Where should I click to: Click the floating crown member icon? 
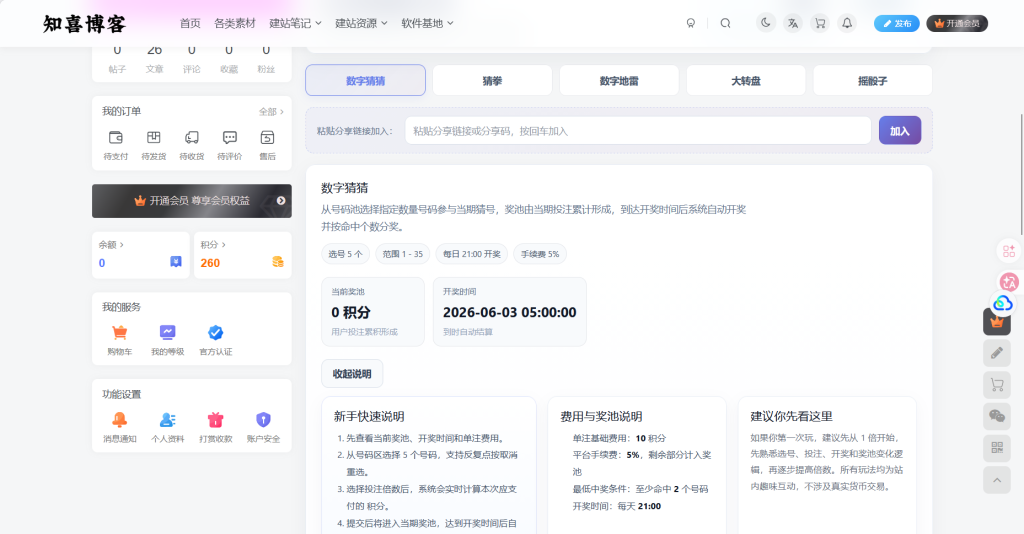(x=997, y=322)
